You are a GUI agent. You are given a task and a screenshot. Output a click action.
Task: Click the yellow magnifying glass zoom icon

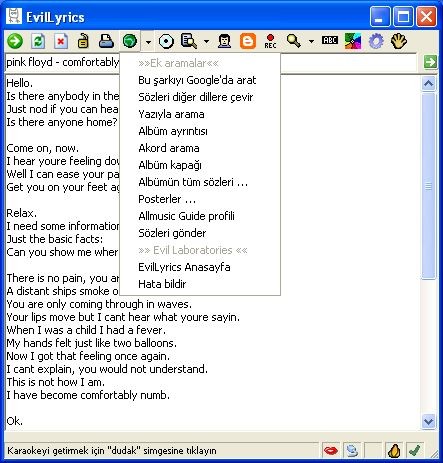pos(294,41)
